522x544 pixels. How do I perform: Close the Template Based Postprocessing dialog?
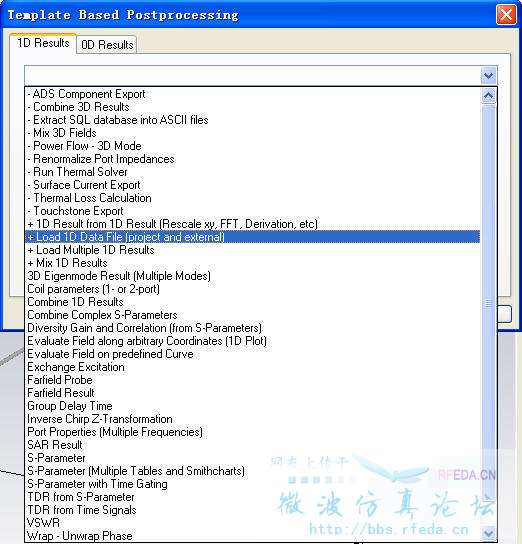(506, 15)
